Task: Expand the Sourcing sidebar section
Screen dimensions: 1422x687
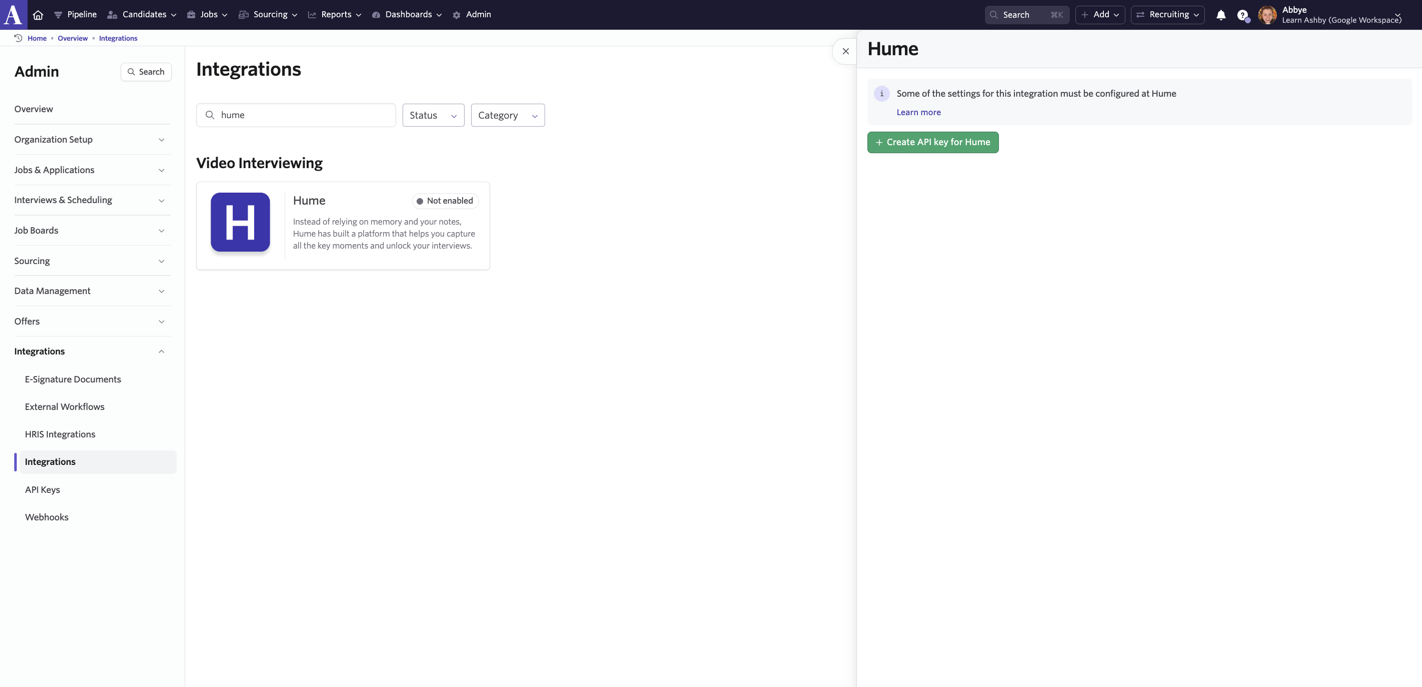Action: 90,261
